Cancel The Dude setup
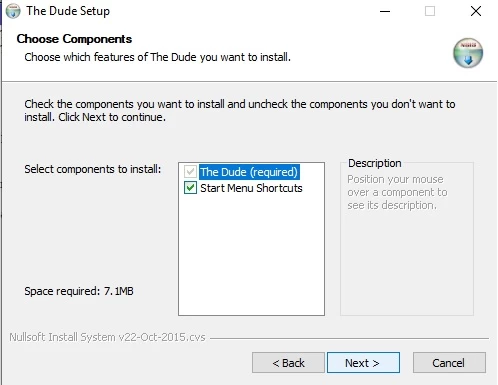The width and height of the screenshot is (498, 385). point(449,362)
